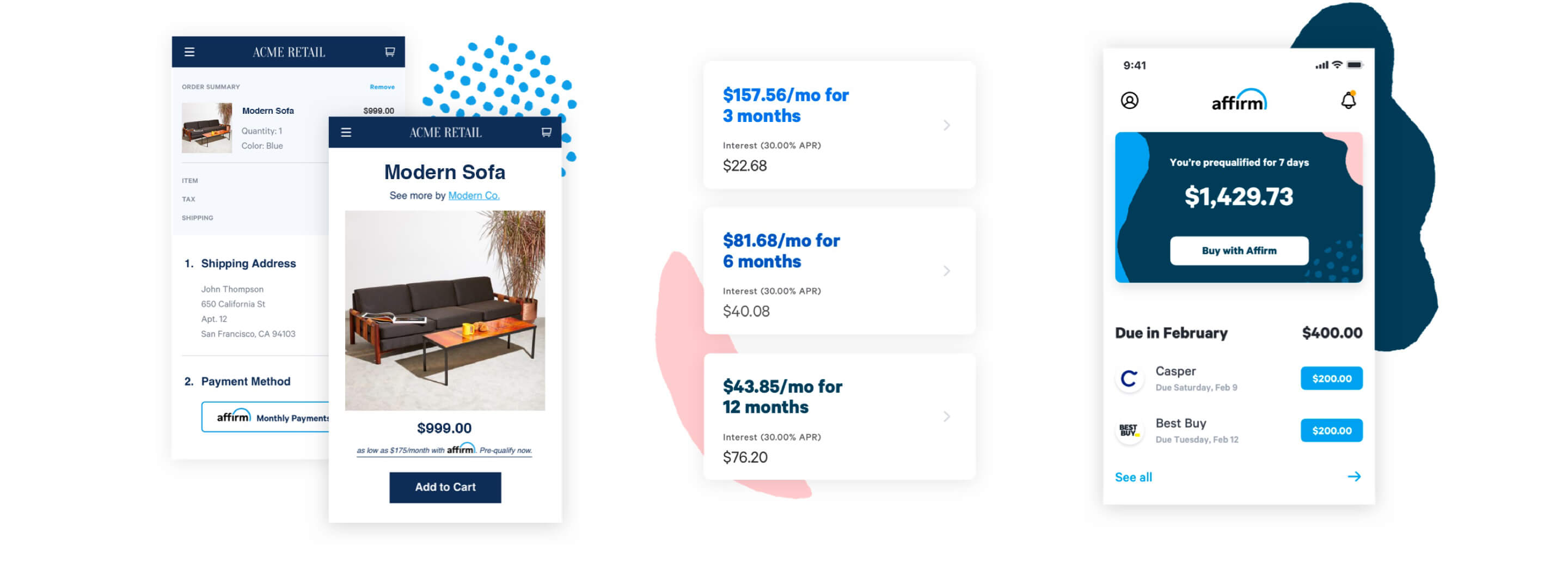Click cart icon on order summary header

pos(390,52)
